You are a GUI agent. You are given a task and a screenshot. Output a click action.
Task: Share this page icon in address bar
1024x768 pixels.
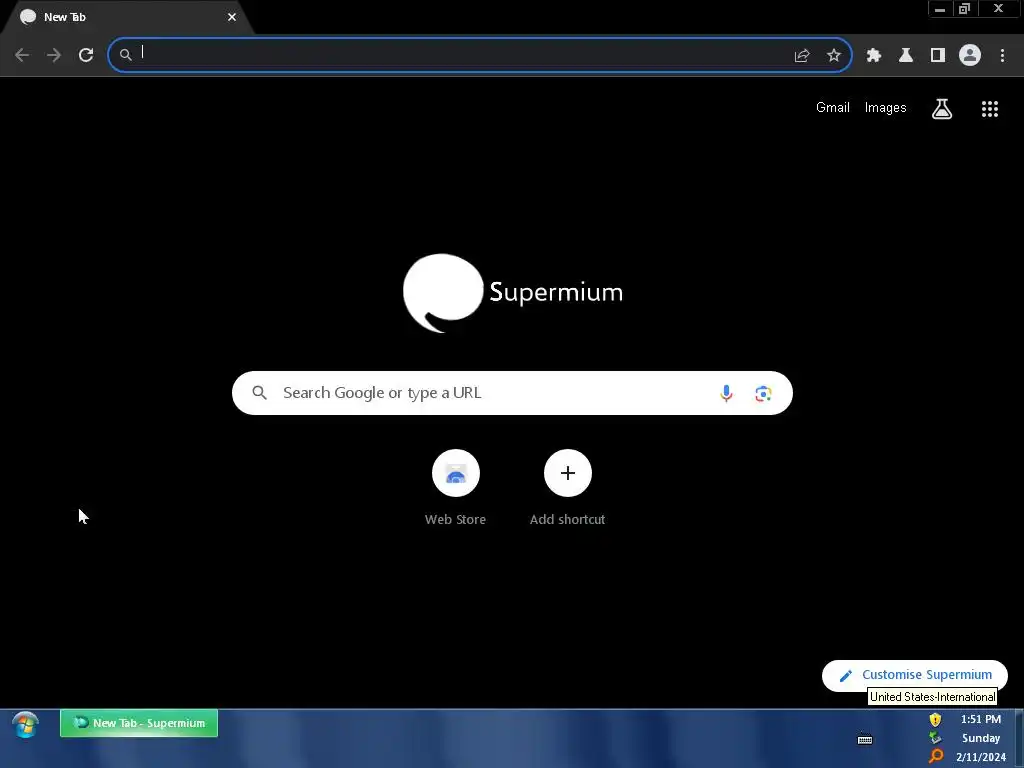[802, 56]
